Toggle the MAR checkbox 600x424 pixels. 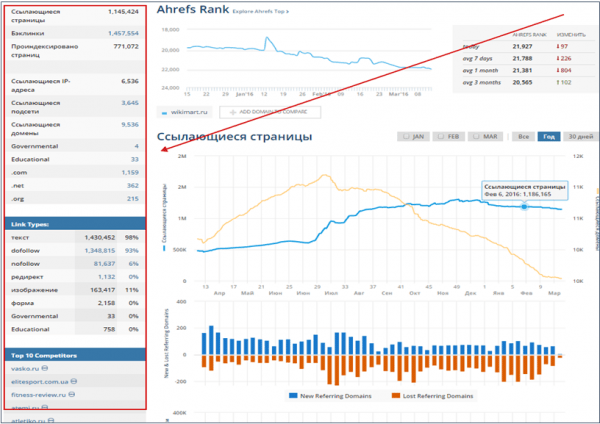point(476,136)
